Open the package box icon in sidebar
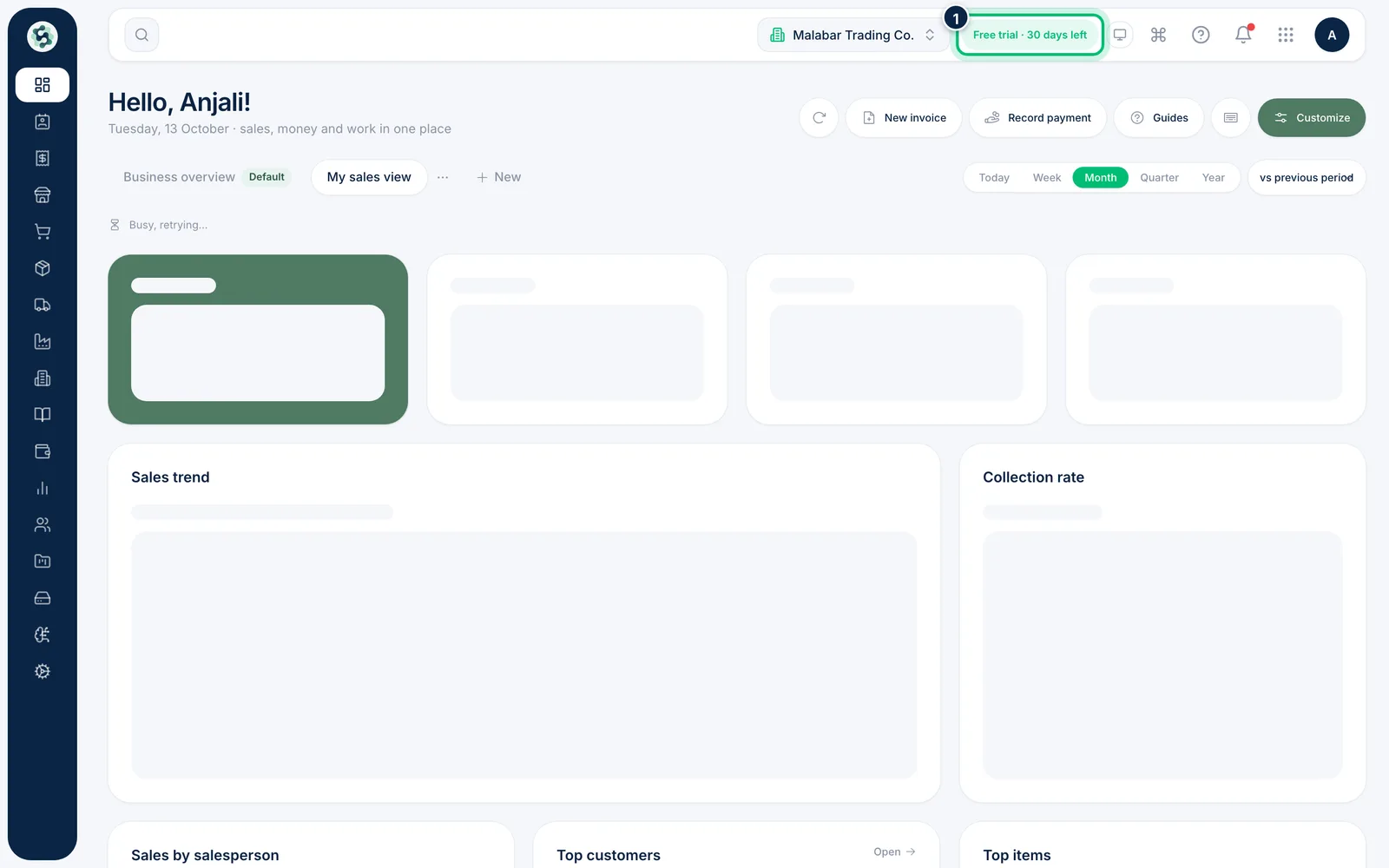The height and width of the screenshot is (868, 1389). 42,268
